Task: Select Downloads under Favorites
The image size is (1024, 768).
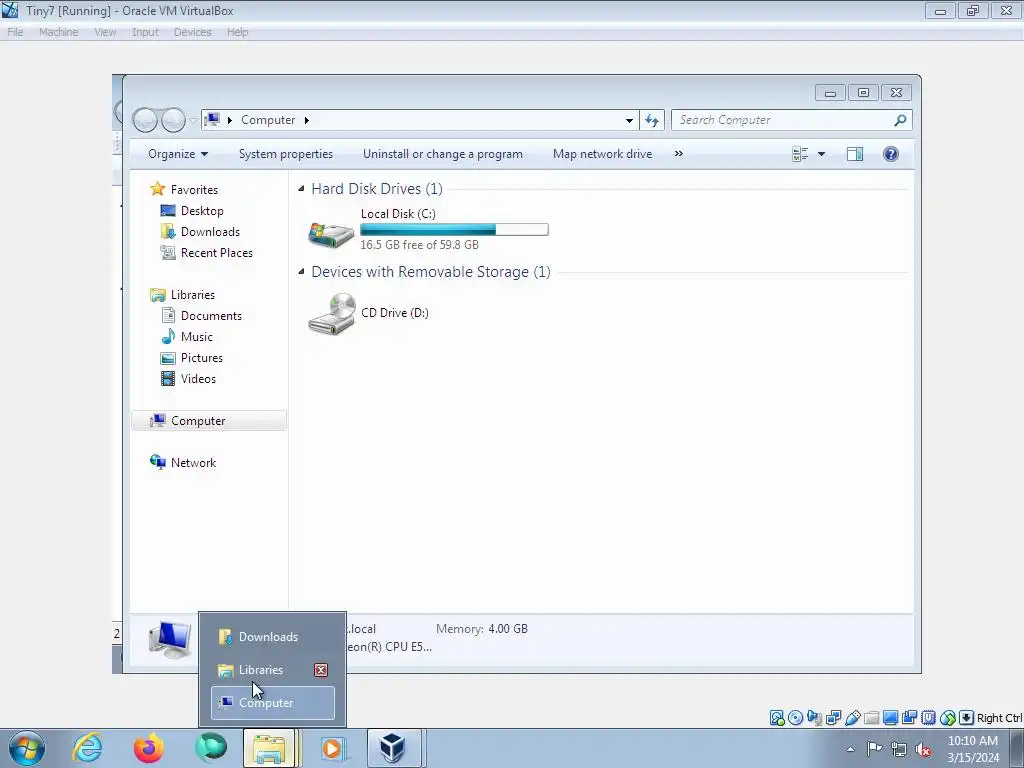Action: point(210,232)
